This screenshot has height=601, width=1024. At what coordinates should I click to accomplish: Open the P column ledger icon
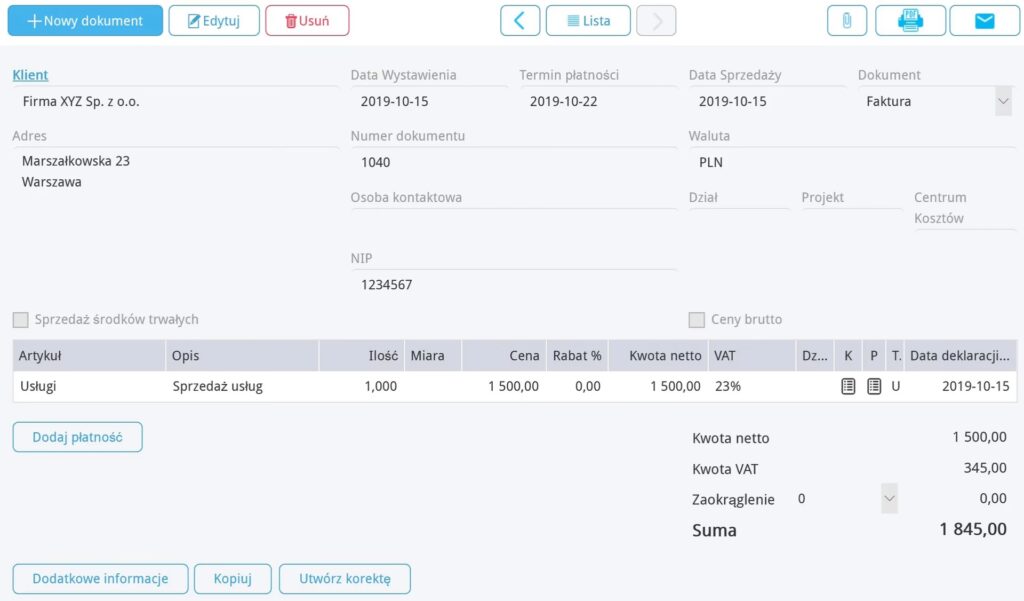[874, 386]
